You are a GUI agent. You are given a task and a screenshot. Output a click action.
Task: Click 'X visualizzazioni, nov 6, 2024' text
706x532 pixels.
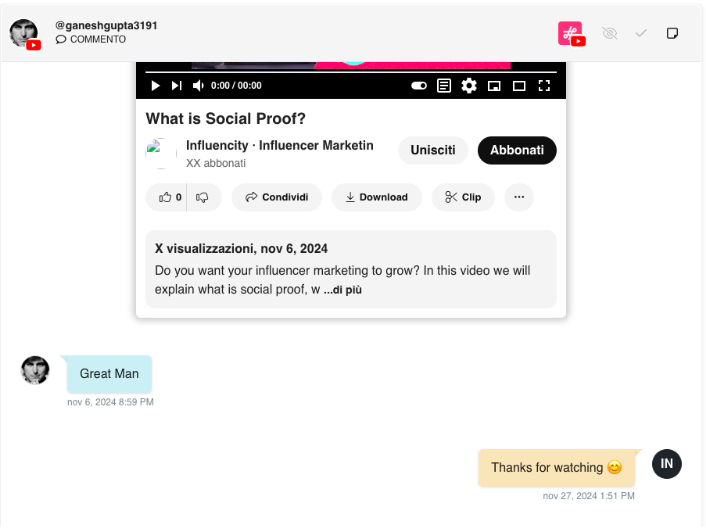(241, 249)
